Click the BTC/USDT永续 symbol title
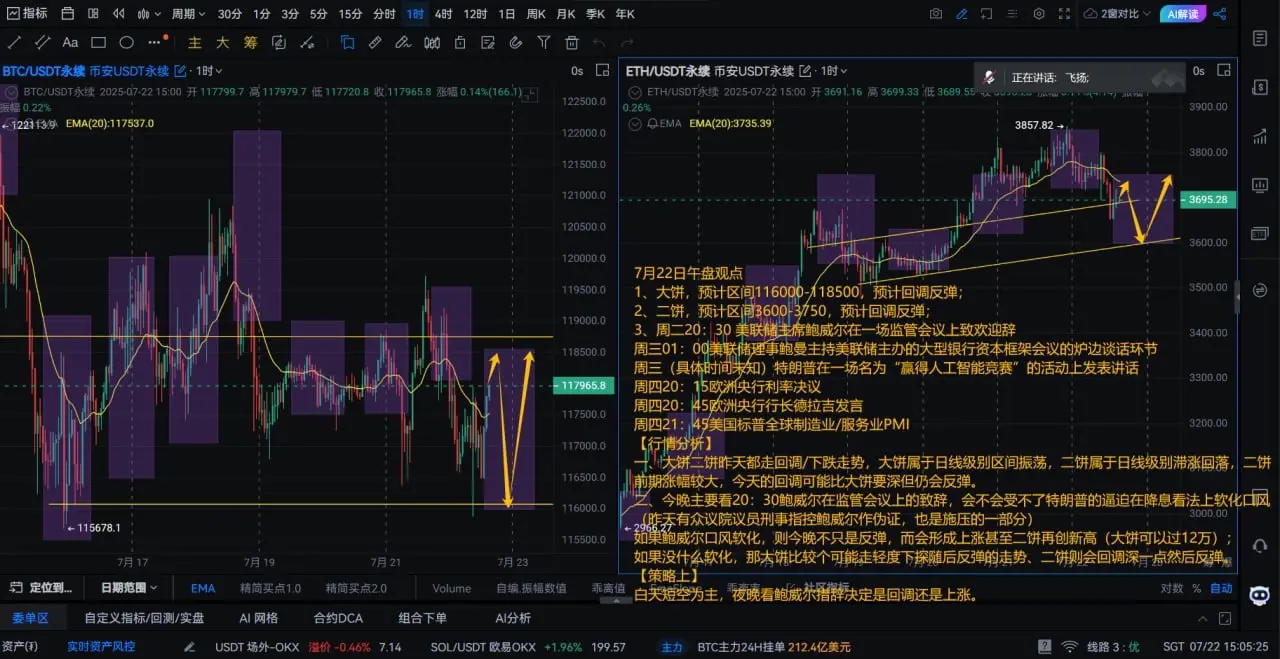This screenshot has height=659, width=1280. point(43,71)
